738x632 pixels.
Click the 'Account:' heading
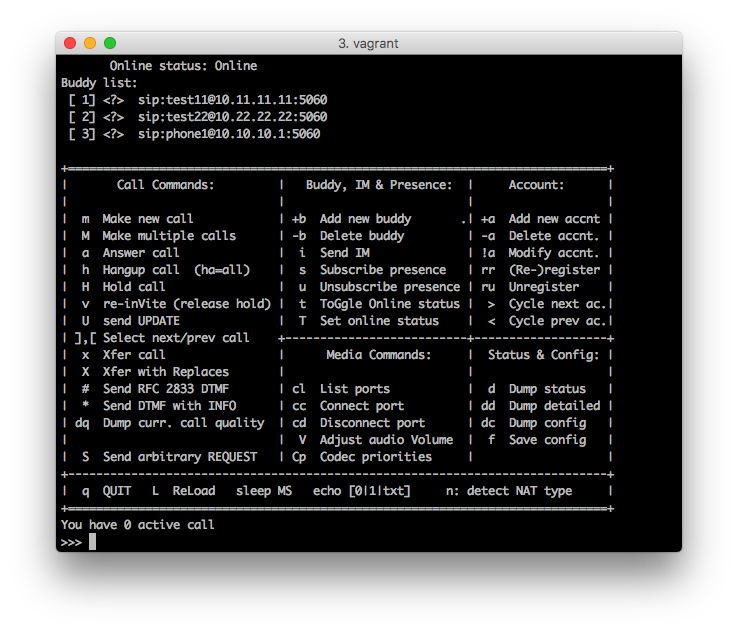[x=536, y=184]
